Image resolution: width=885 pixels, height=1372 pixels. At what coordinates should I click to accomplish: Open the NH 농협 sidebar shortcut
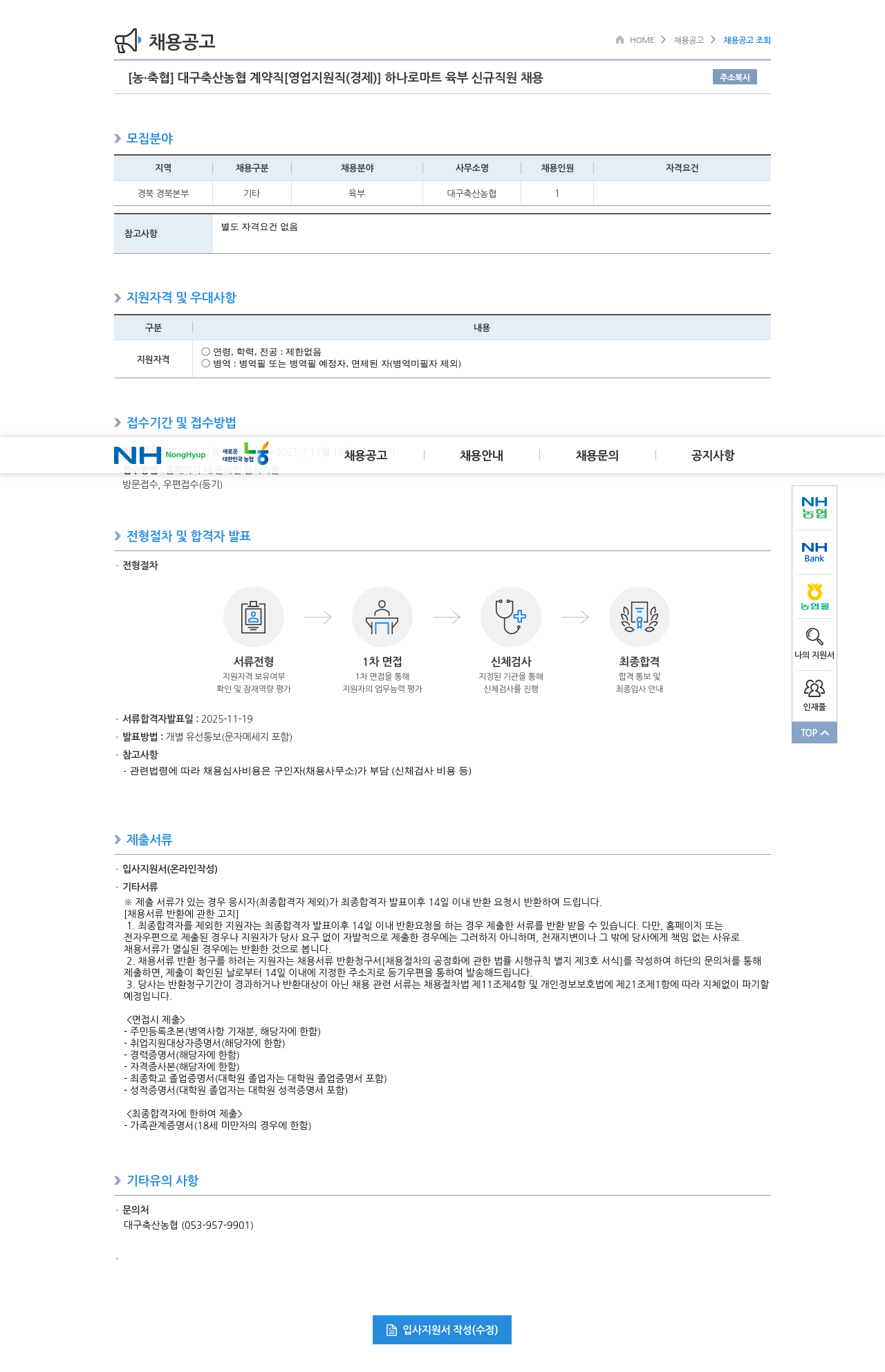(x=814, y=508)
